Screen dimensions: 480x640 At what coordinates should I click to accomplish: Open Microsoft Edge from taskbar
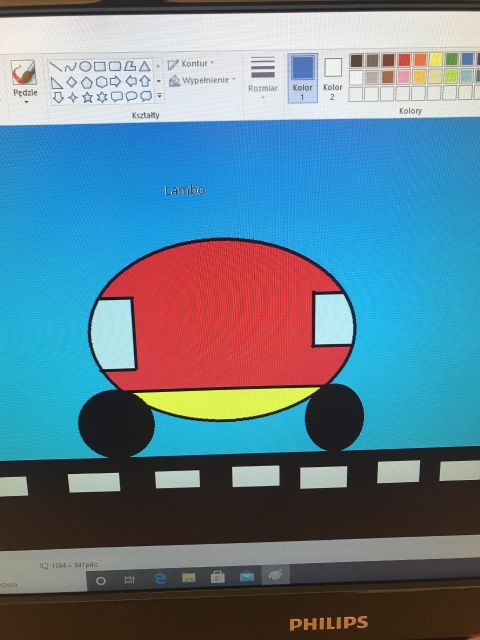(160, 578)
